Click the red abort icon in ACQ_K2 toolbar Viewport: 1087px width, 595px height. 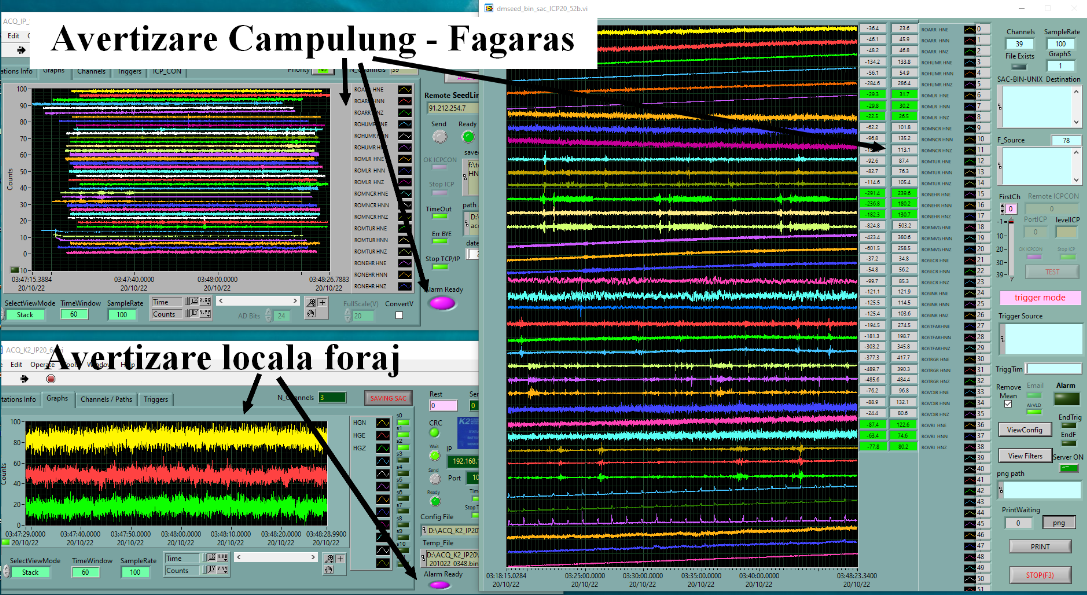[x=50, y=379]
